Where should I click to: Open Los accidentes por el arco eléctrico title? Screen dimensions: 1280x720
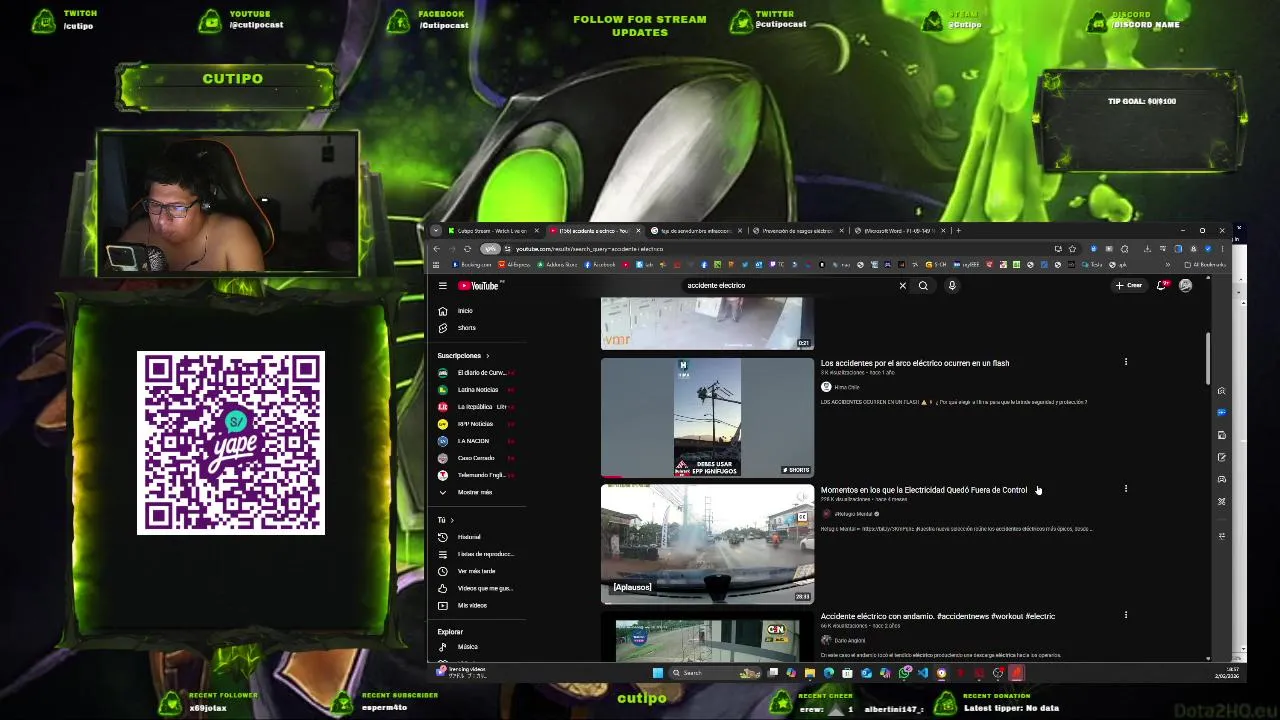coord(915,363)
